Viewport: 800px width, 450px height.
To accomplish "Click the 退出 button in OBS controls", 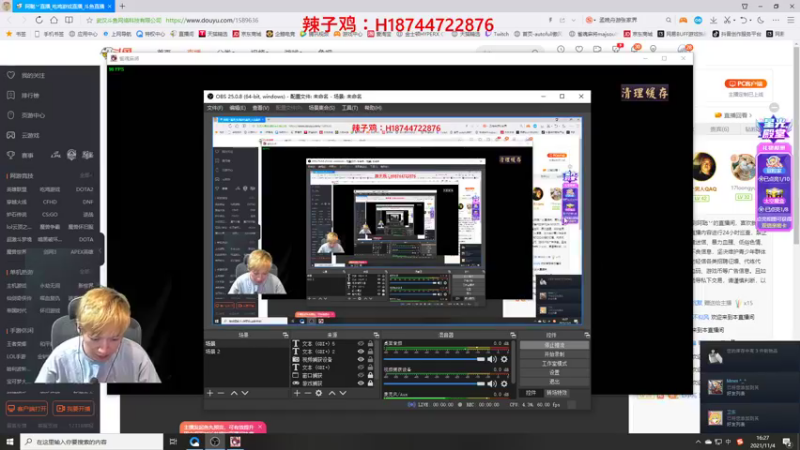I will tap(554, 382).
